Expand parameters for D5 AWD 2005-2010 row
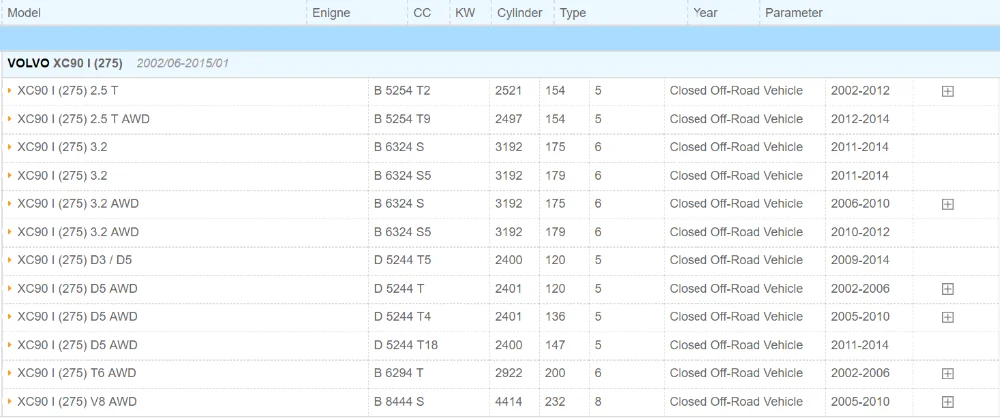 click(948, 317)
